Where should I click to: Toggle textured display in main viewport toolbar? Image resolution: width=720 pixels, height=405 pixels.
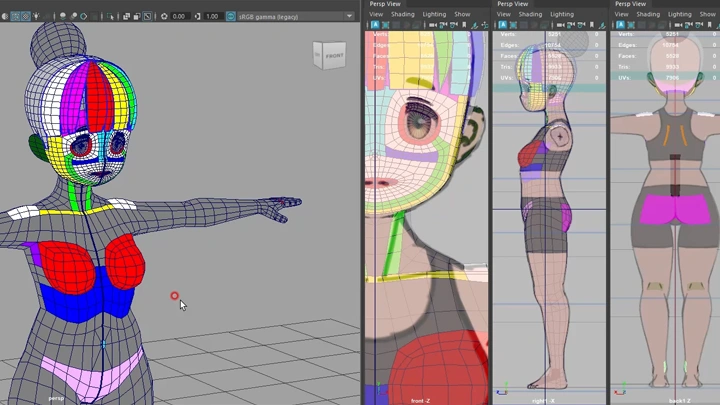[x=26, y=17]
